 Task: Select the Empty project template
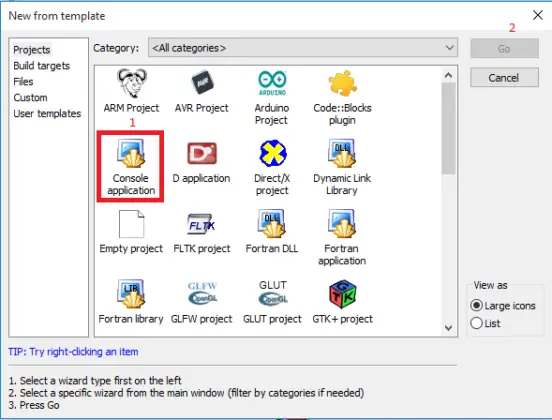coord(131,232)
